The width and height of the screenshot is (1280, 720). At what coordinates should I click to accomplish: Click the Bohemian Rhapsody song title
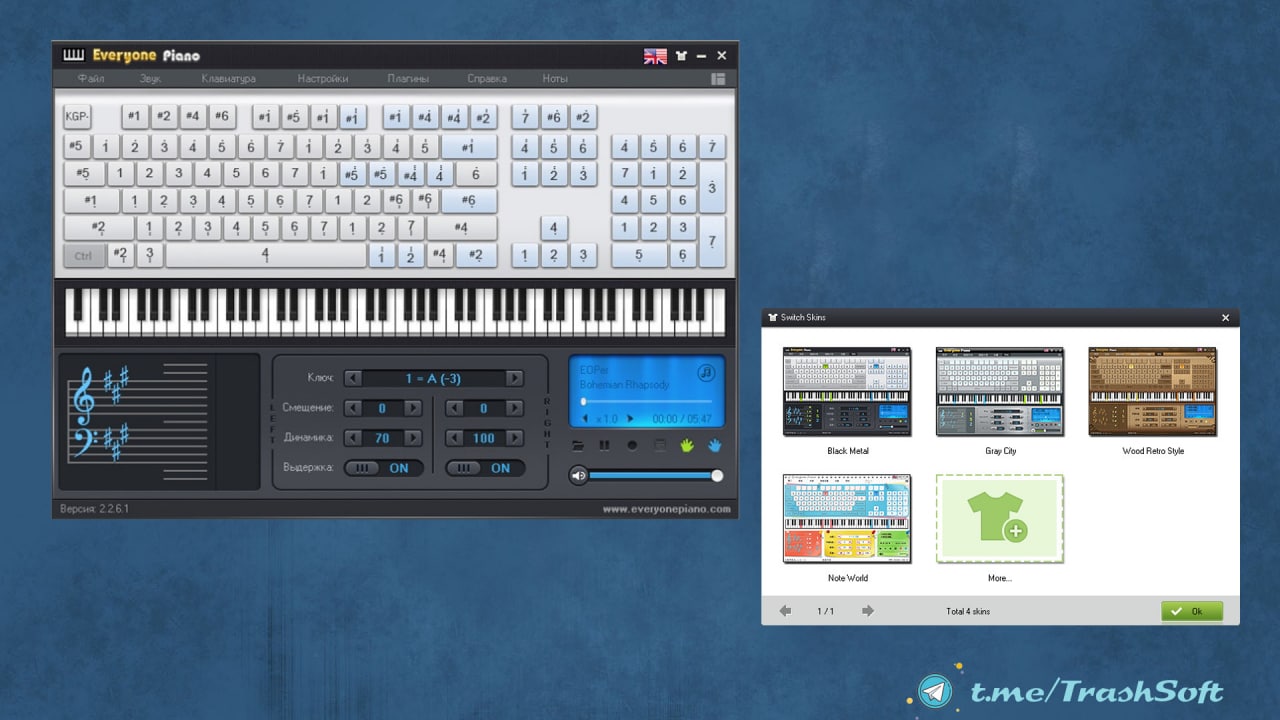[x=624, y=385]
